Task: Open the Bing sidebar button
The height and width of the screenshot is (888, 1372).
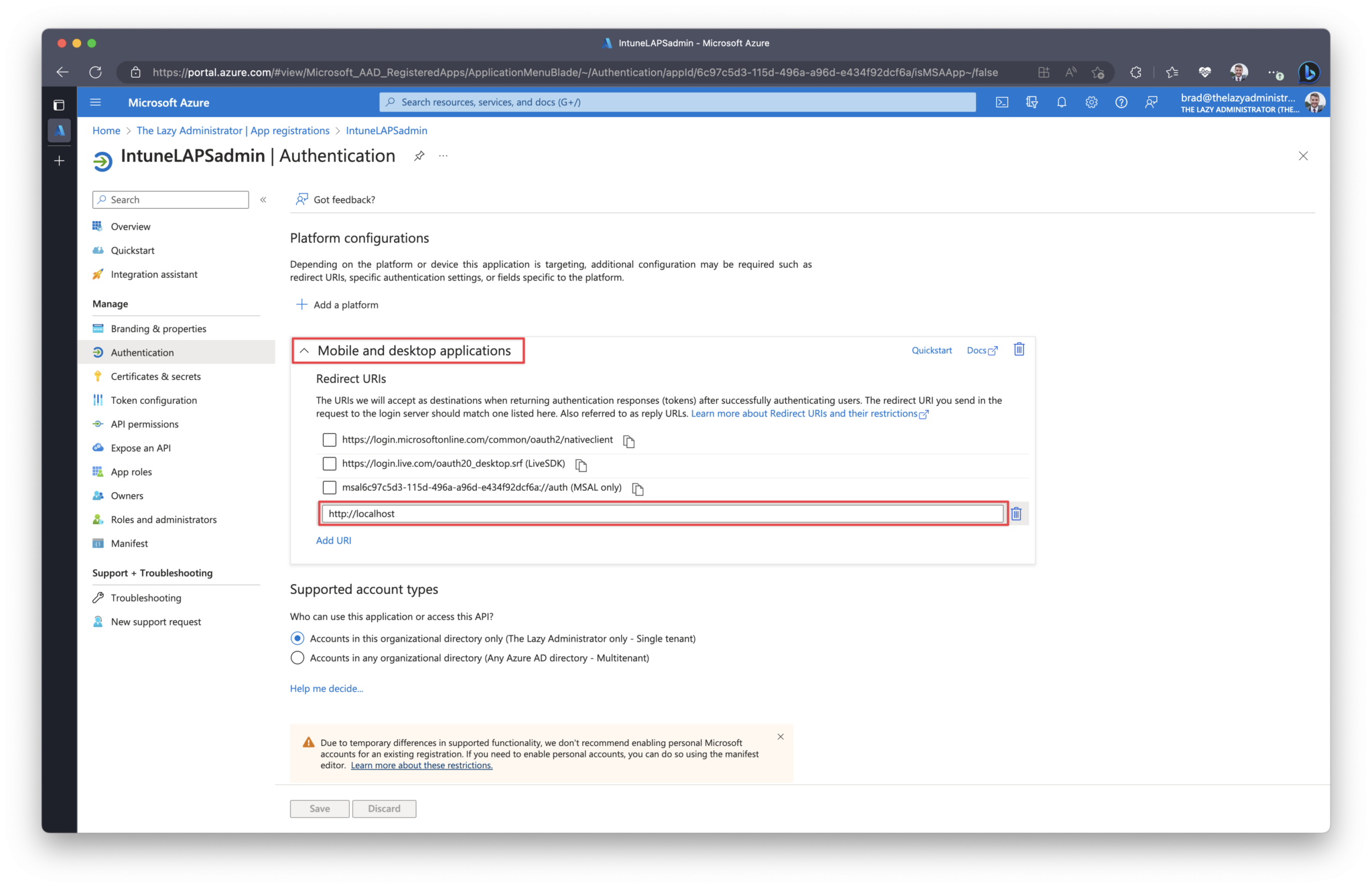Action: [1308, 72]
